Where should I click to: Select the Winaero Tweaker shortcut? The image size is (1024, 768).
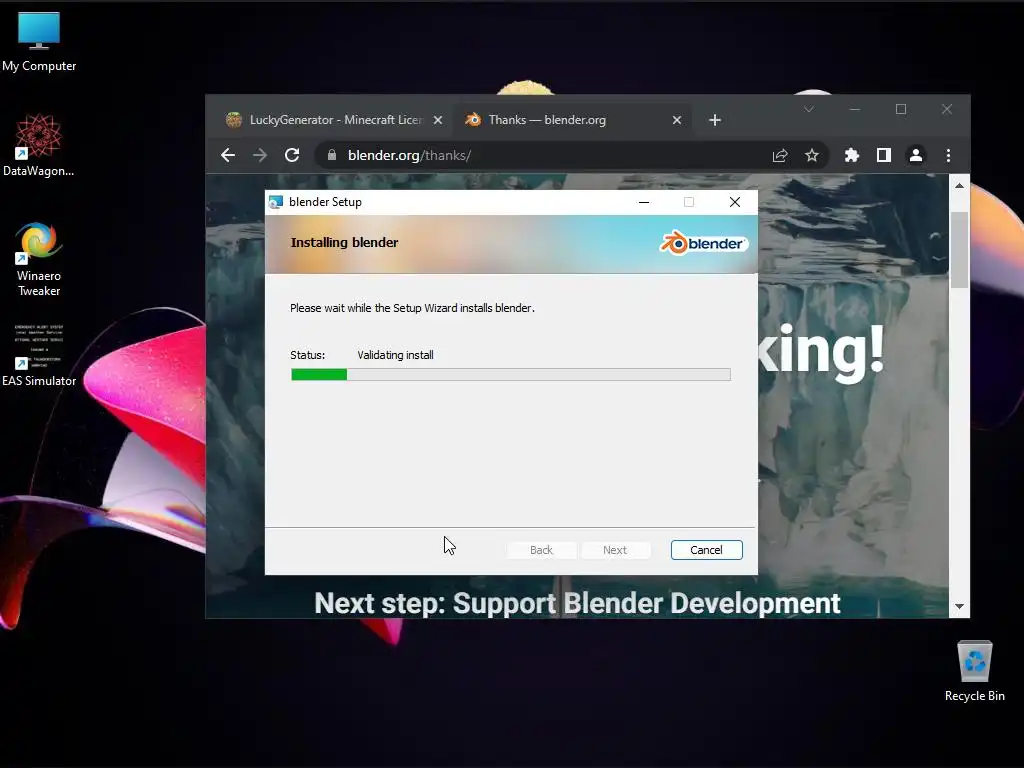click(x=39, y=259)
